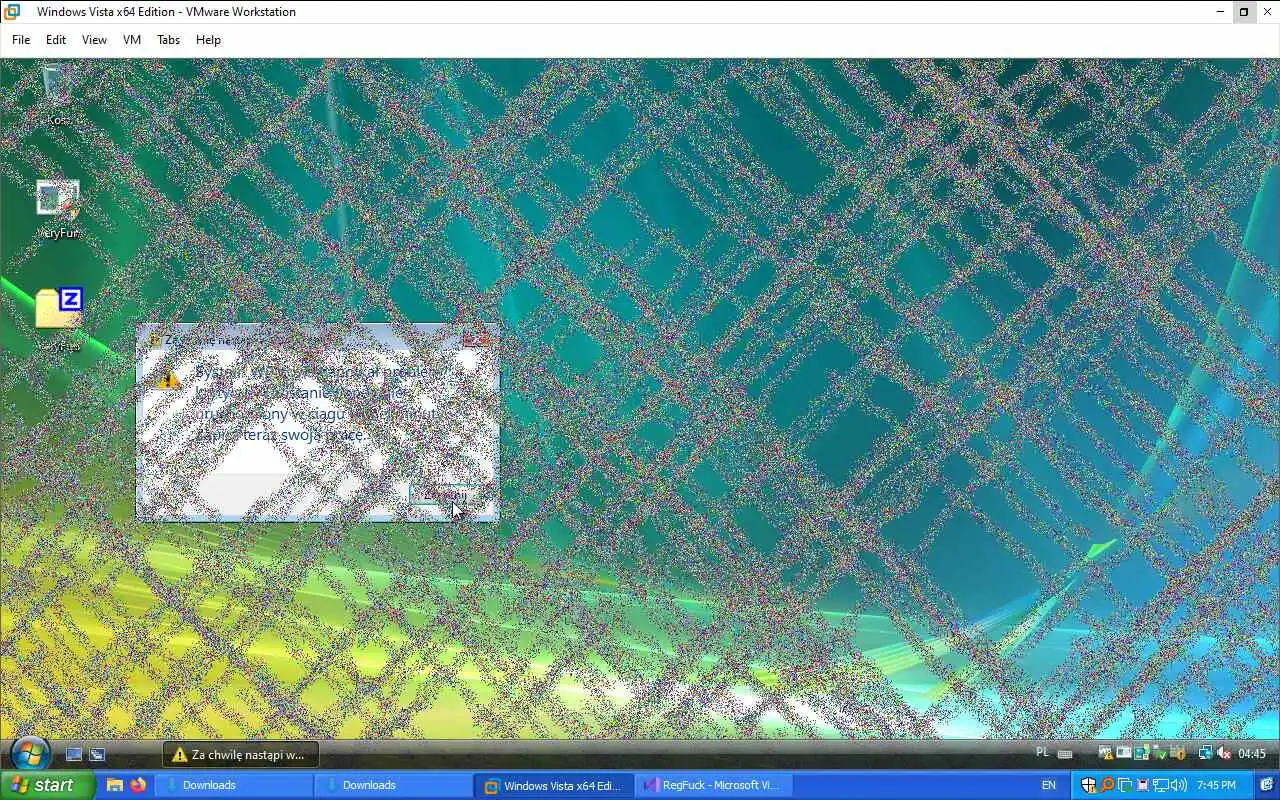1280x800 pixels.
Task: Click the VMware overlapping-windows tray icon
Action: 1125,785
